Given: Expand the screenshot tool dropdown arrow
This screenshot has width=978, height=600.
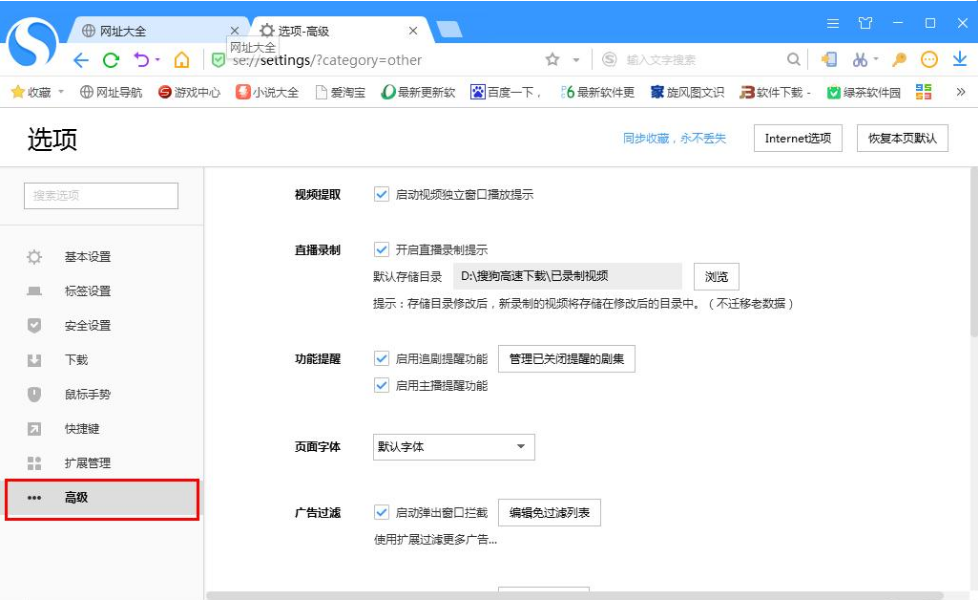Looking at the screenshot, I should pyautogui.click(x=878, y=59).
